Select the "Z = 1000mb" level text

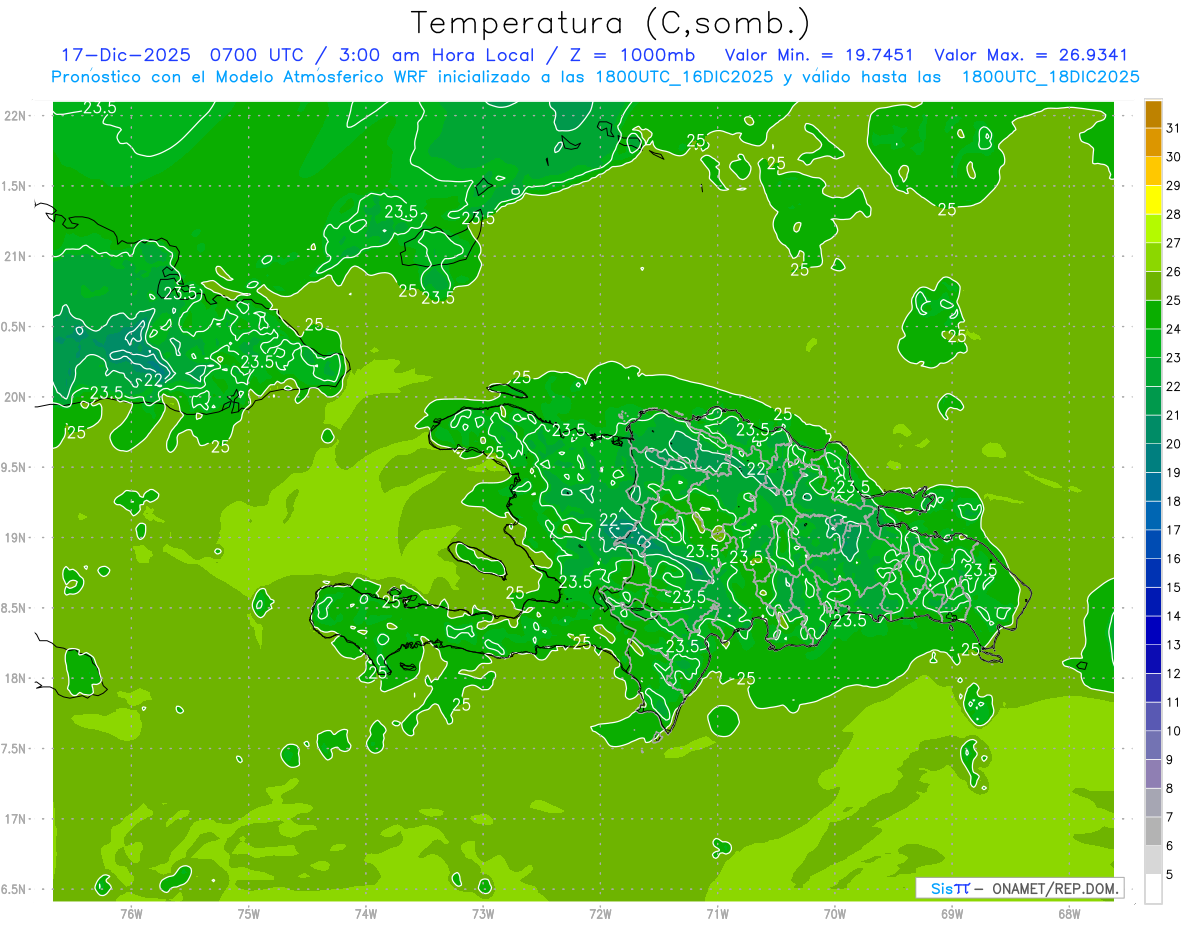click(630, 55)
